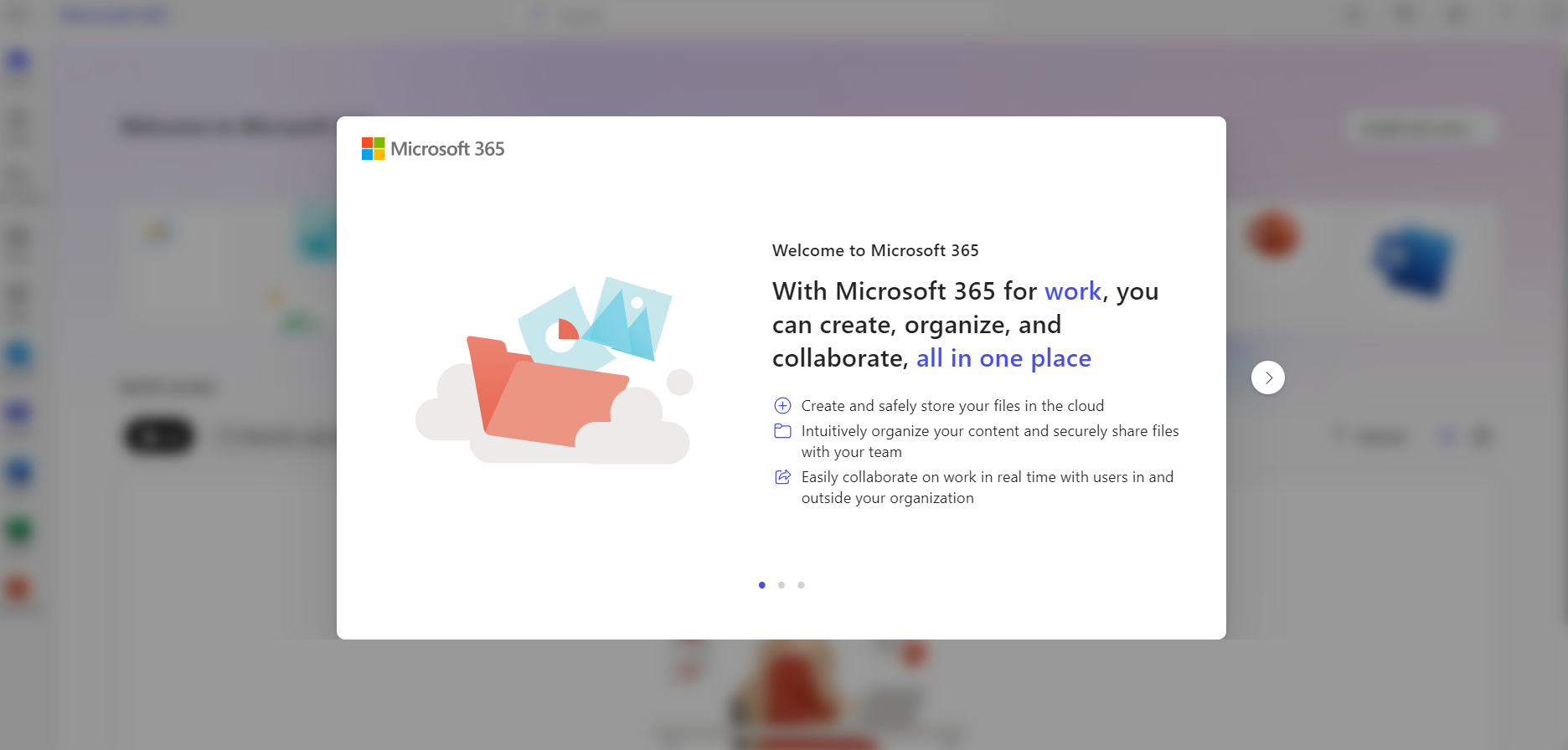This screenshot has height=750, width=1568.
Task: Click the share icon beside Easily collaborate
Action: [782, 477]
